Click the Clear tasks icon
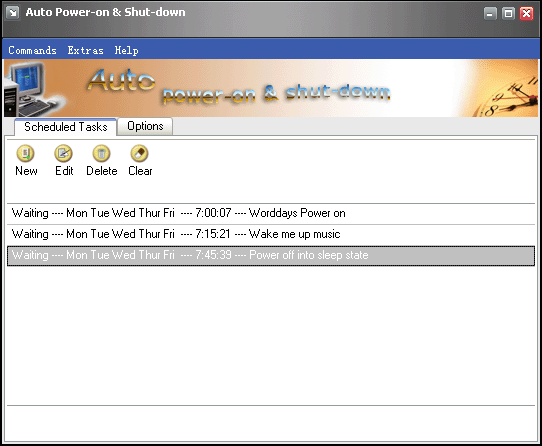This screenshot has height=446, width=542. point(140,153)
